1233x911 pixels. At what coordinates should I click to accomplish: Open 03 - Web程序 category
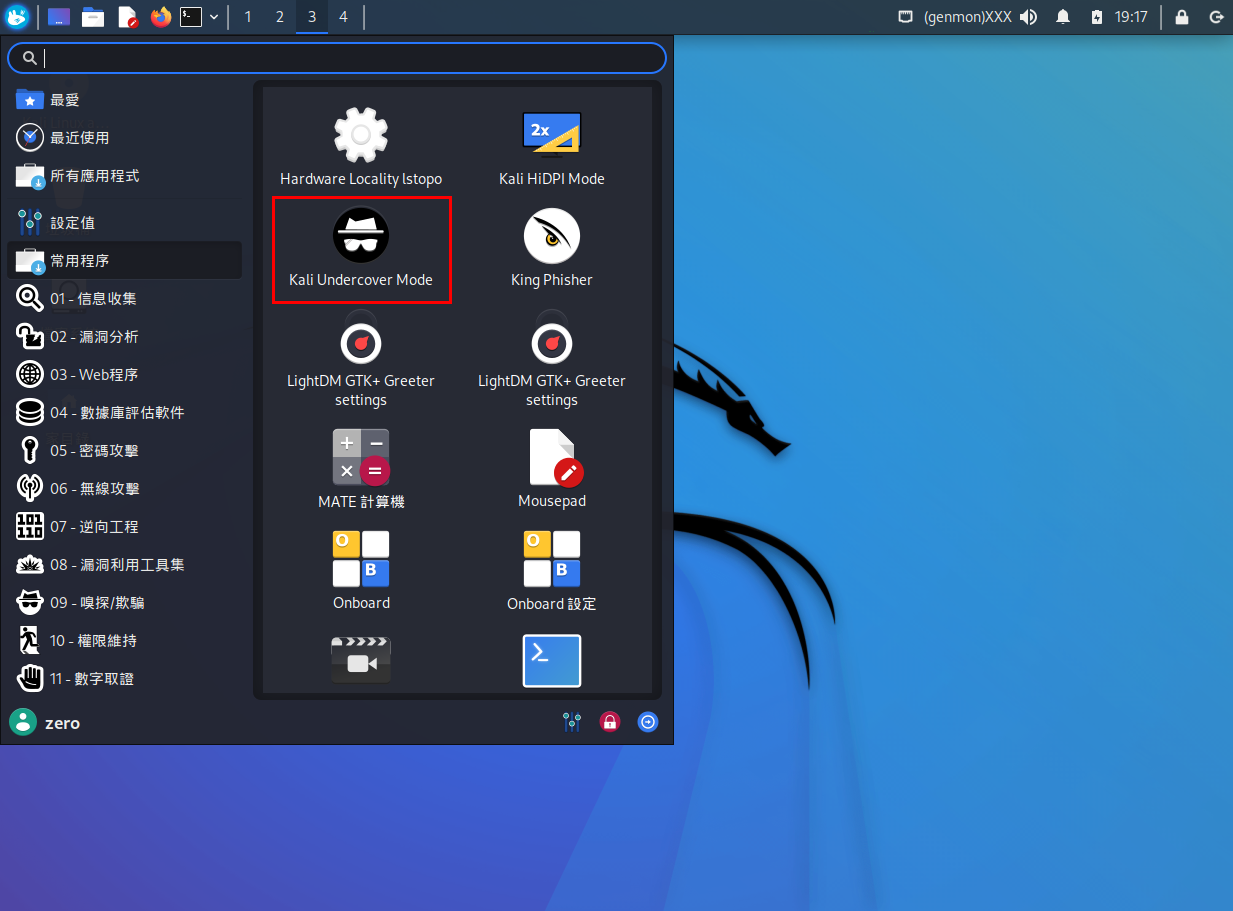click(124, 375)
